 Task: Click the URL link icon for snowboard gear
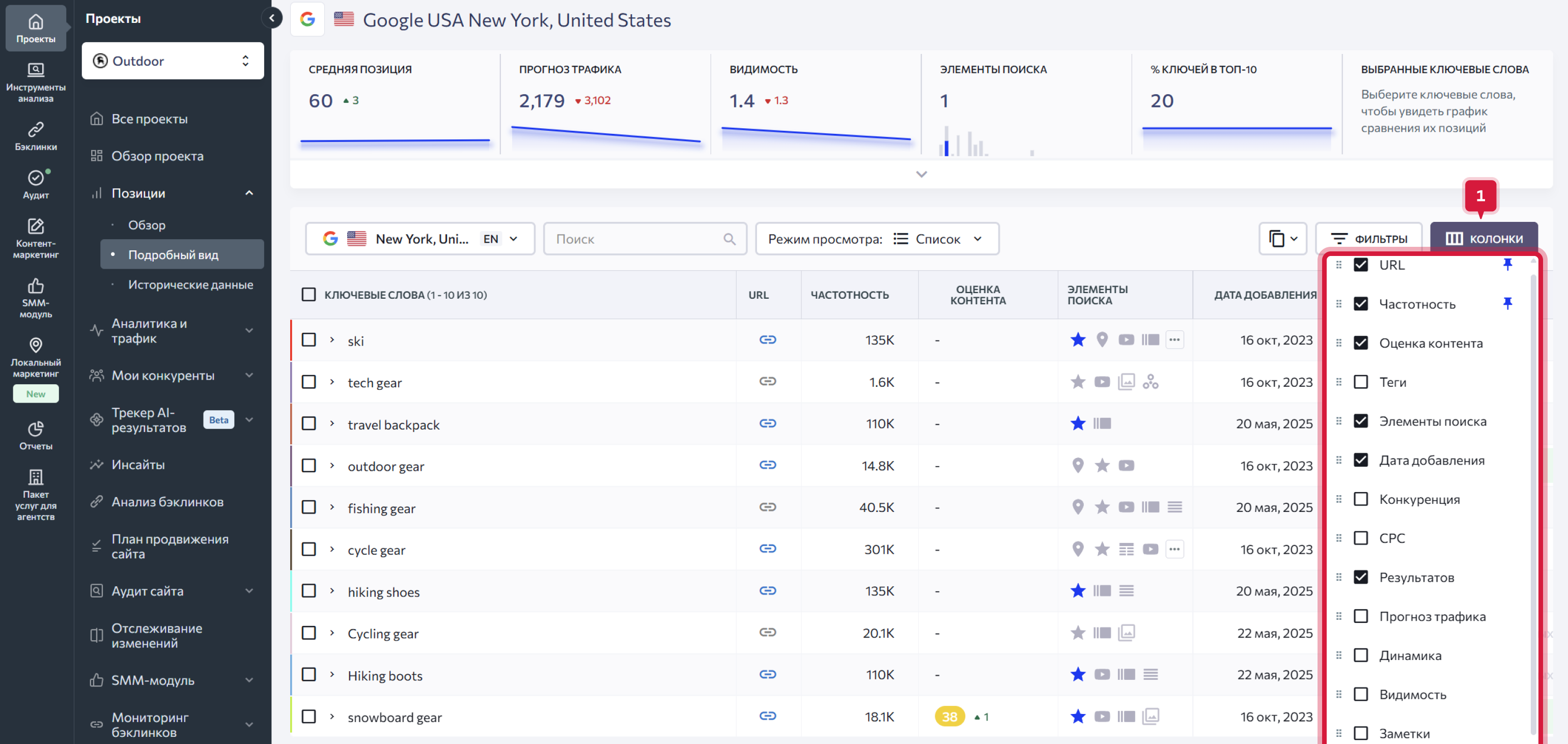click(x=768, y=716)
